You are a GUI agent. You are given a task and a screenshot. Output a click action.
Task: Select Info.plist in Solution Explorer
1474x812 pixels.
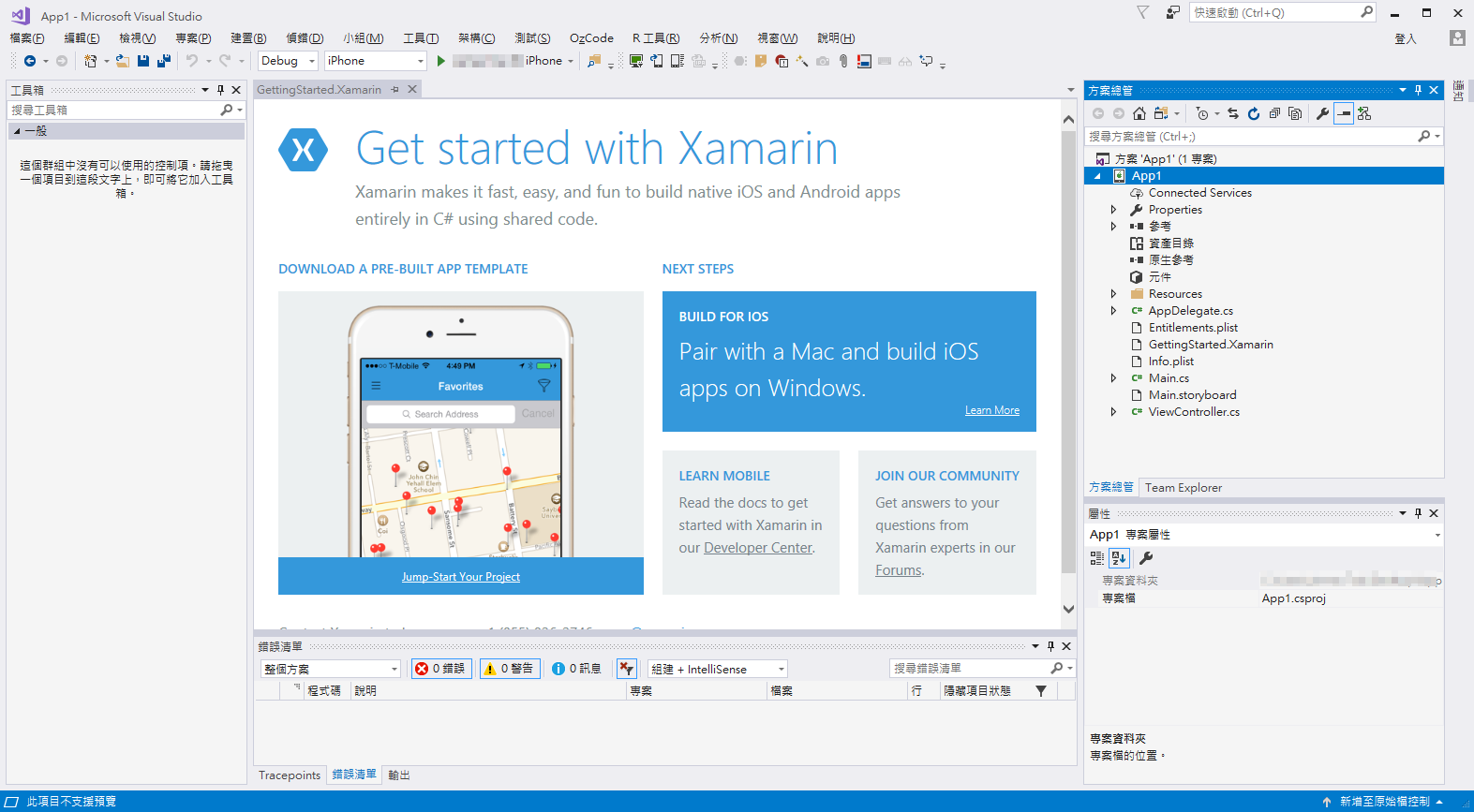pyautogui.click(x=1171, y=362)
